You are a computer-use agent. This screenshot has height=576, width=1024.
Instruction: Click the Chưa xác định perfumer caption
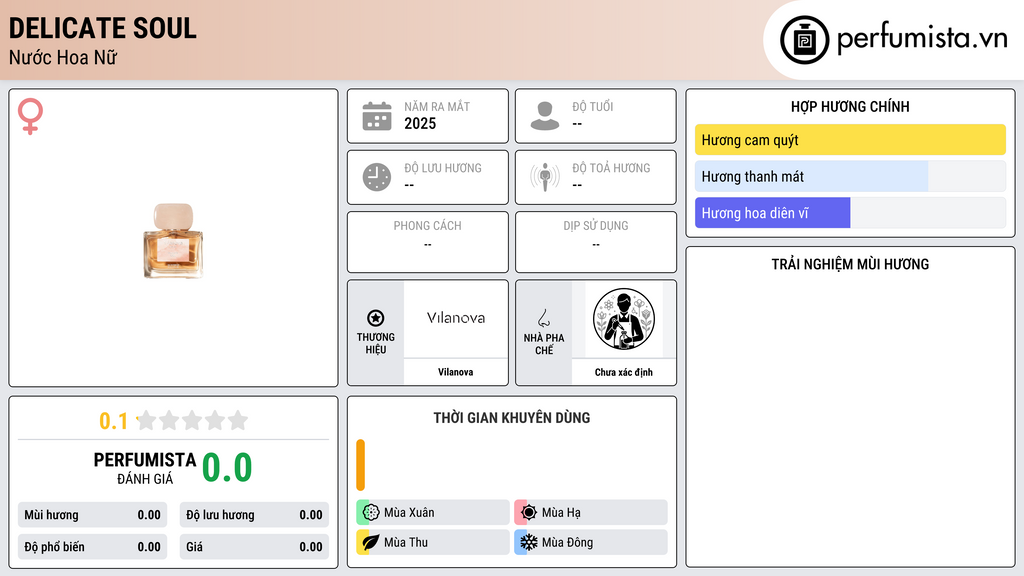pyautogui.click(x=624, y=372)
